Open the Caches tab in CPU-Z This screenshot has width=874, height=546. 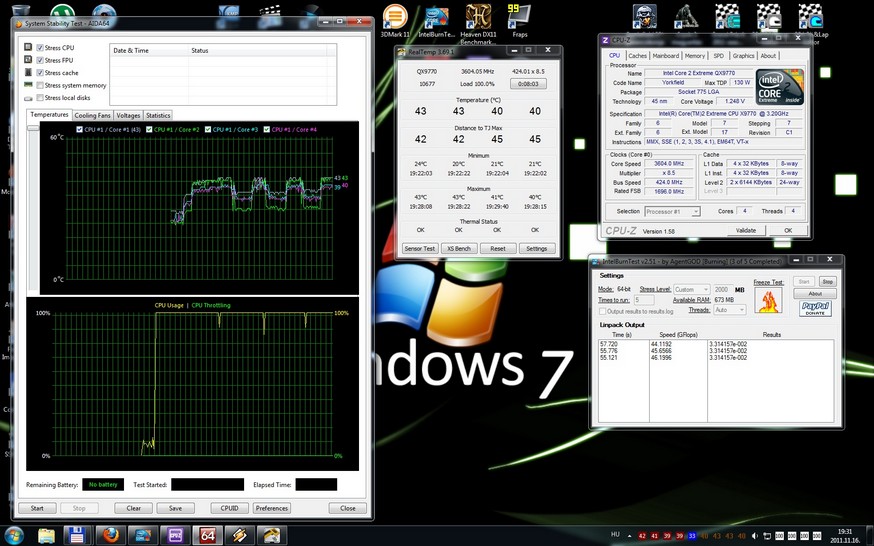(x=638, y=56)
